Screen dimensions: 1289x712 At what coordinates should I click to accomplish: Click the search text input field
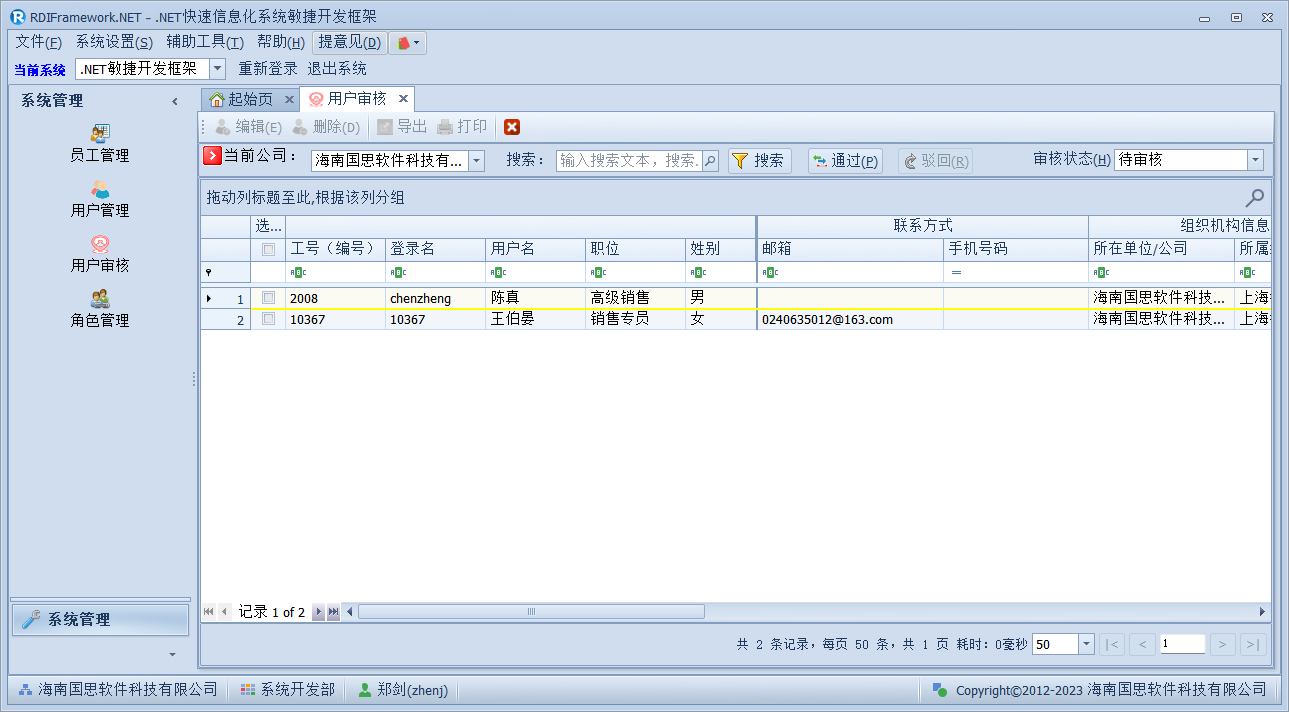[628, 161]
